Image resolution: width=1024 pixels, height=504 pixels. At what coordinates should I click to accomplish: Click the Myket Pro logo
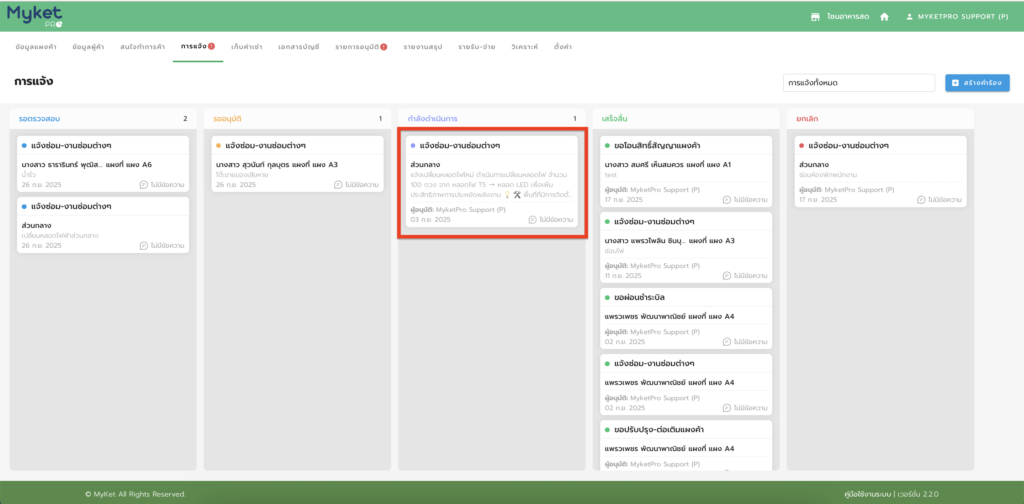[38, 15]
